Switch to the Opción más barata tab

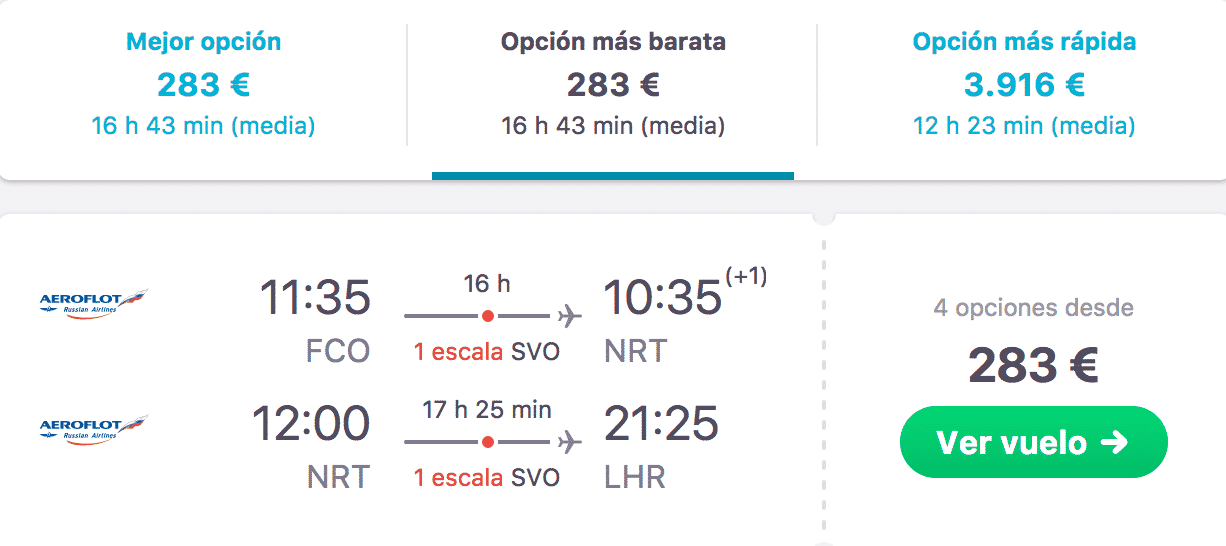(613, 86)
